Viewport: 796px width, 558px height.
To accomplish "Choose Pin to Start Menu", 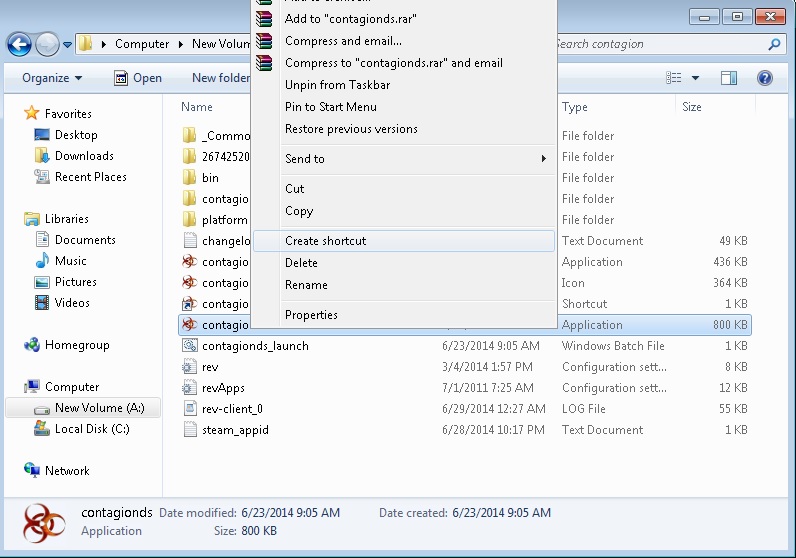I will 404,107.
